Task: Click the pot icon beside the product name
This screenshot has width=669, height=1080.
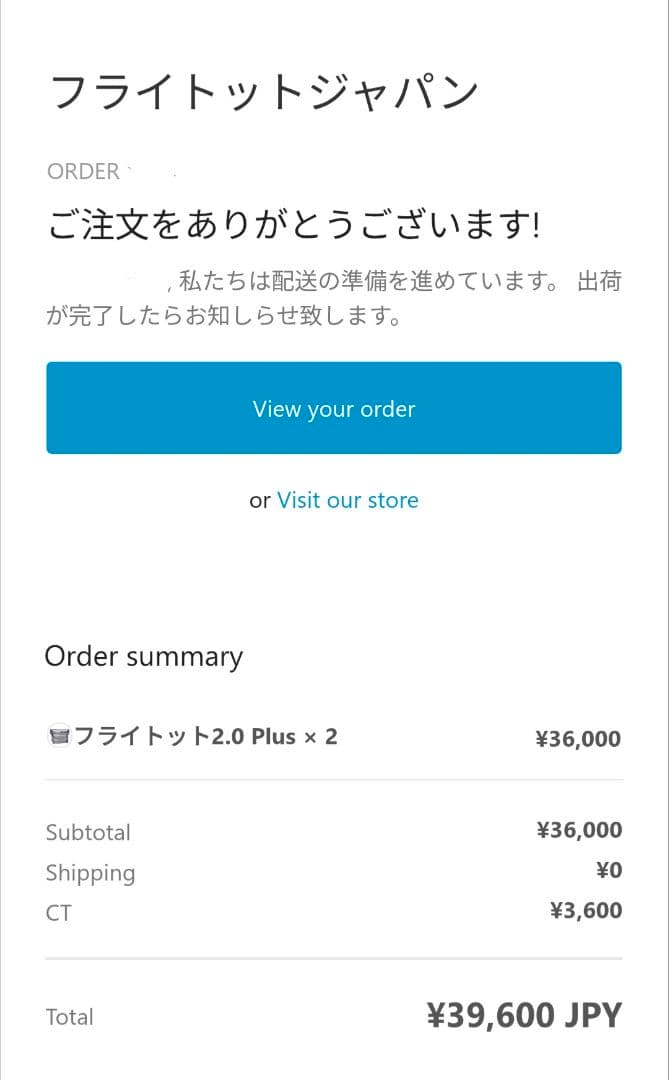Action: point(59,736)
